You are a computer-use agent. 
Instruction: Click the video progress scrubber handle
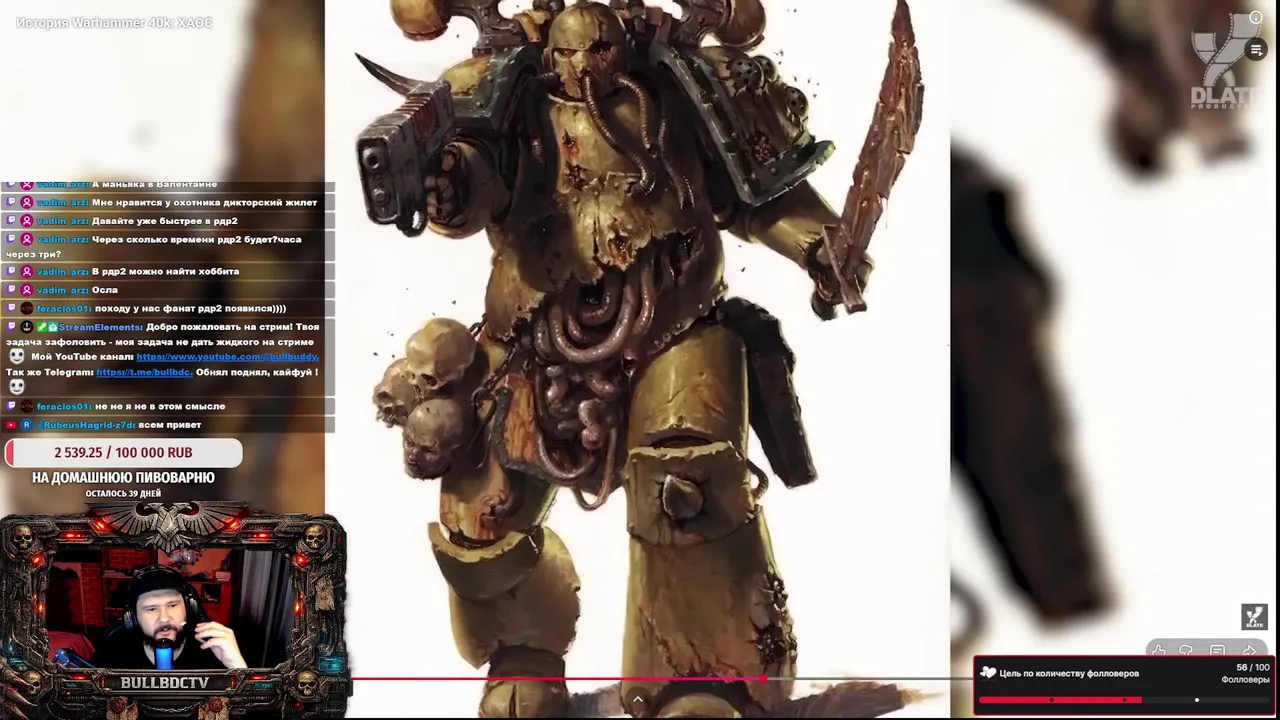763,679
